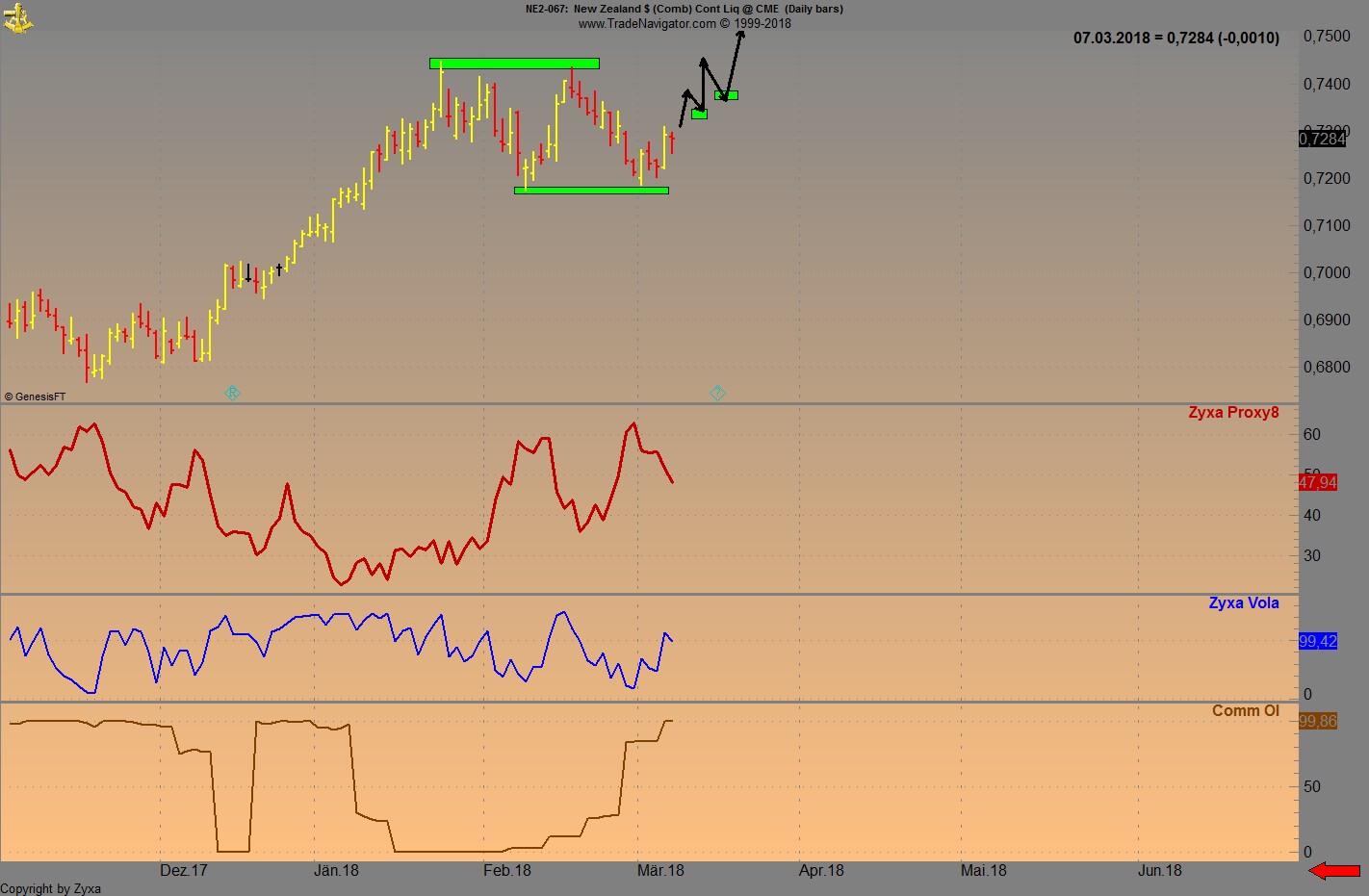Select the Mär.18 date axis label
Screen dimensions: 1369x896
pyautogui.click(x=661, y=870)
